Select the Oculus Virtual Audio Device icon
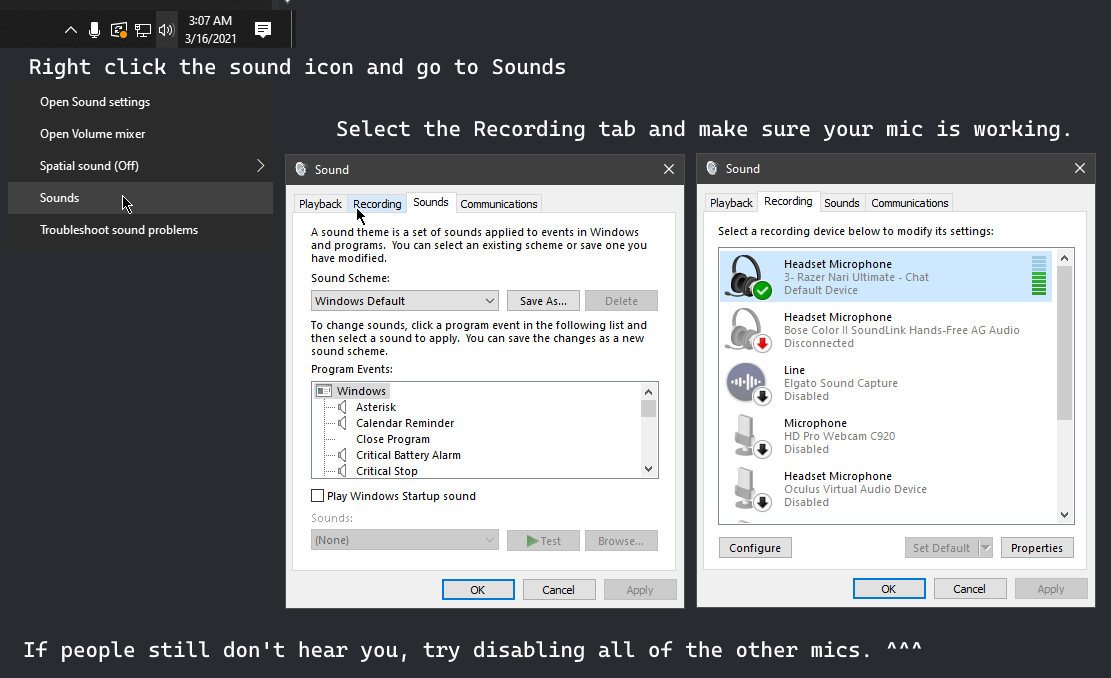 coord(745,489)
